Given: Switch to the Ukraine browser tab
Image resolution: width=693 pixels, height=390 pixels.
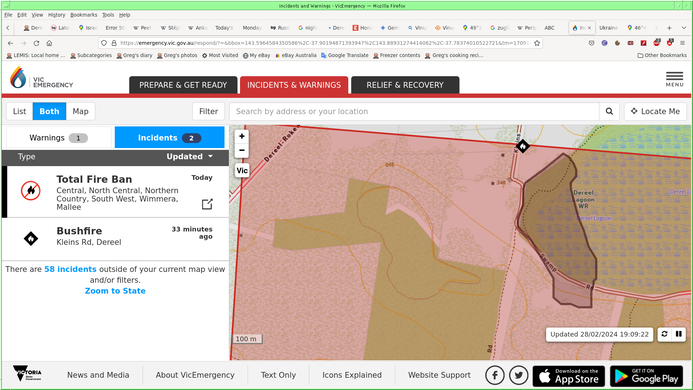Looking at the screenshot, I should [608, 27].
